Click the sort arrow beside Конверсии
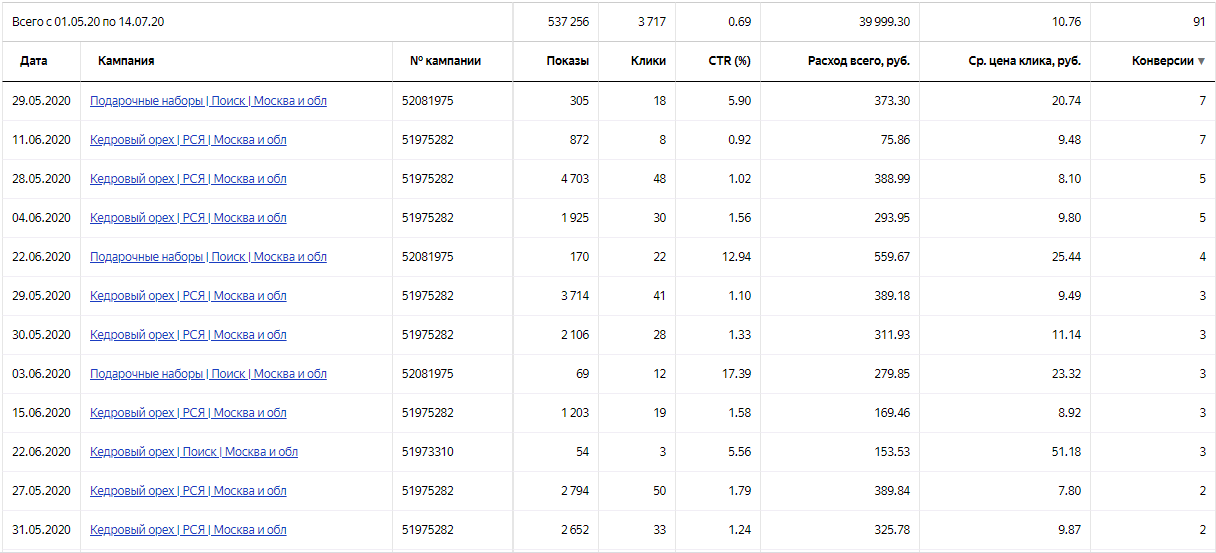Viewport: 1216px width, 553px height. click(x=1201, y=62)
